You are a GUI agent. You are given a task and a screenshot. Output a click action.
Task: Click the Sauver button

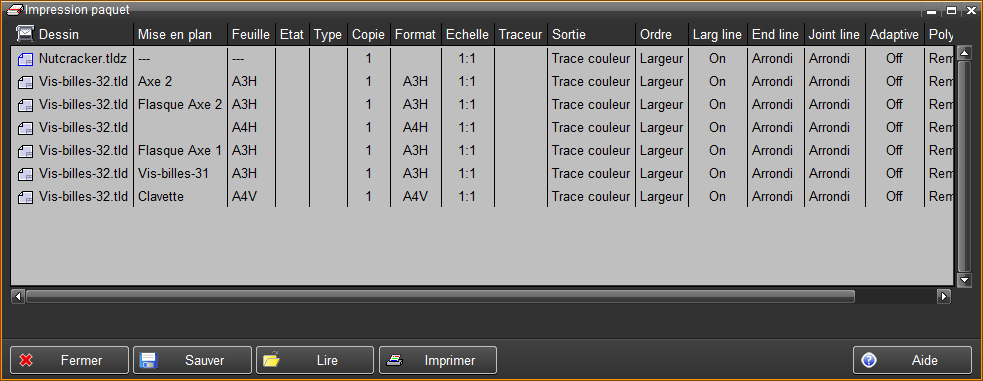click(x=192, y=360)
